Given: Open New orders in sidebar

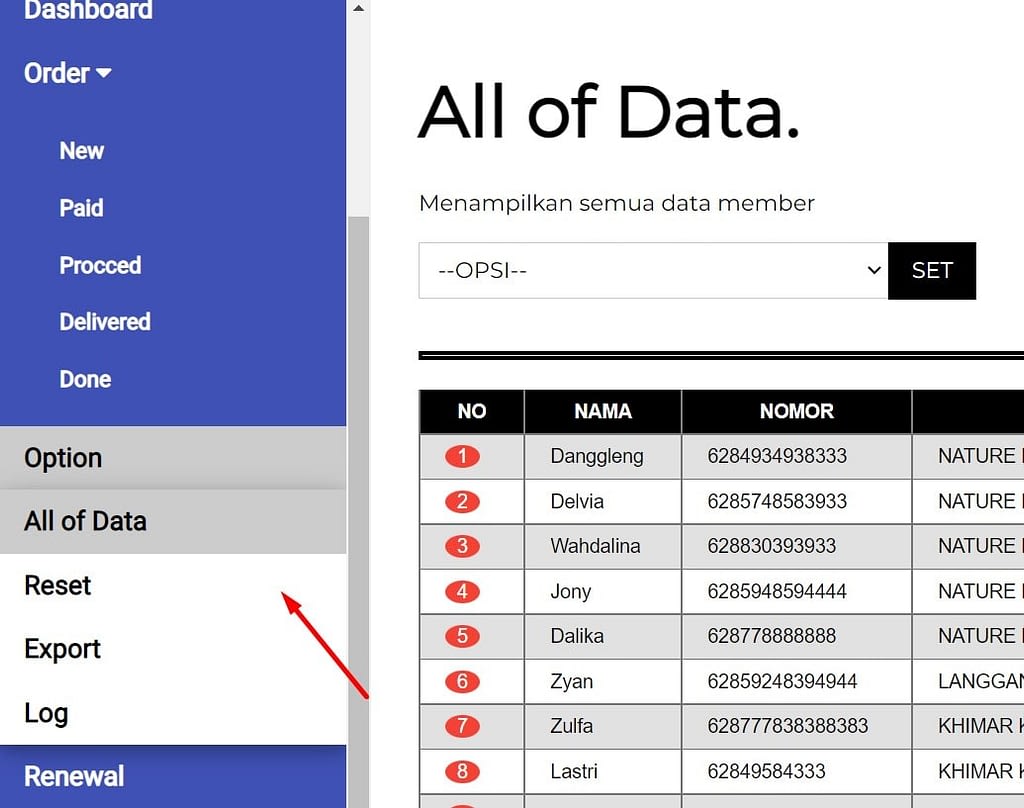Looking at the screenshot, I should point(82,151).
